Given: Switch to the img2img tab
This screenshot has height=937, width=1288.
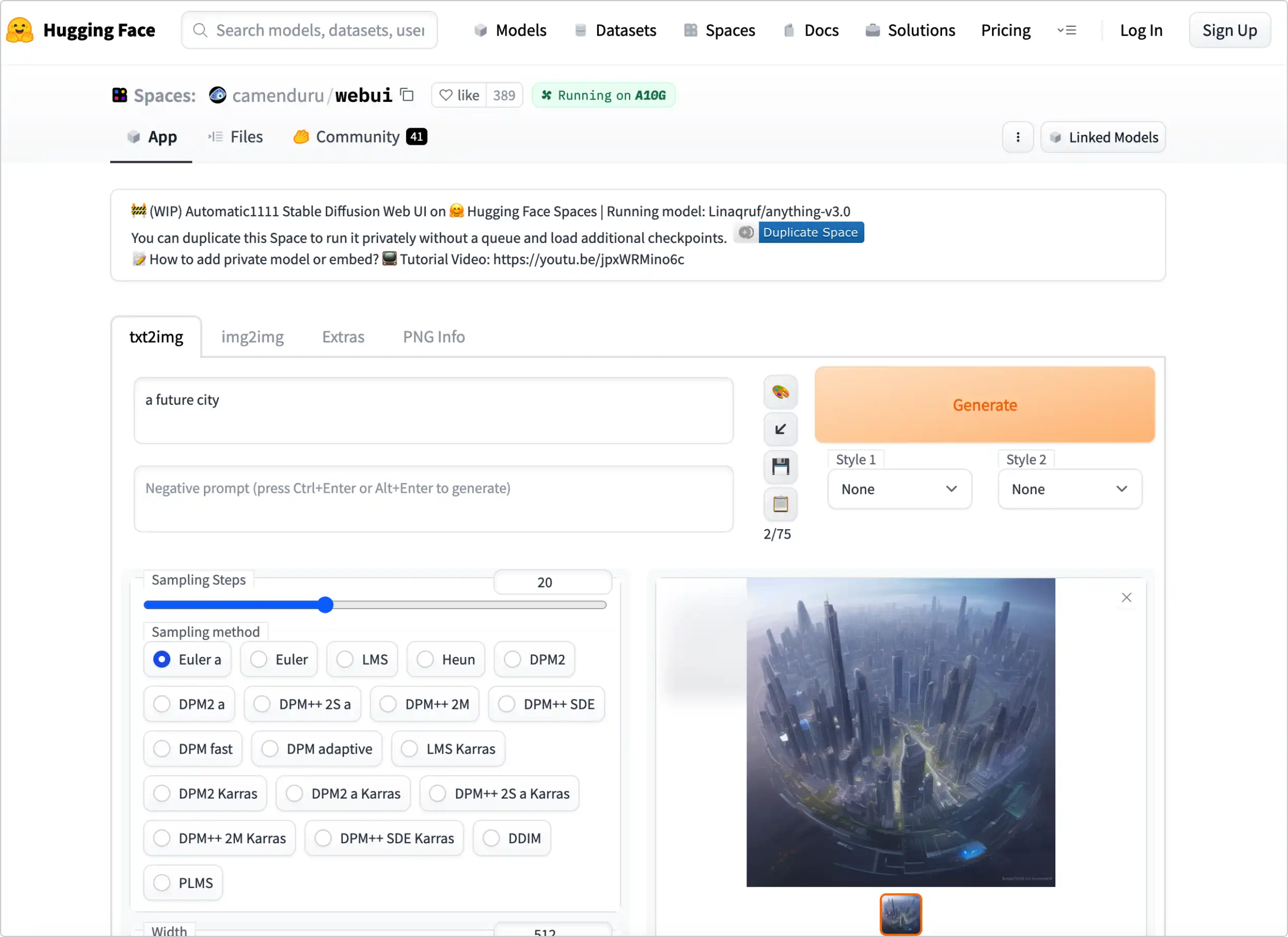Looking at the screenshot, I should [252, 337].
